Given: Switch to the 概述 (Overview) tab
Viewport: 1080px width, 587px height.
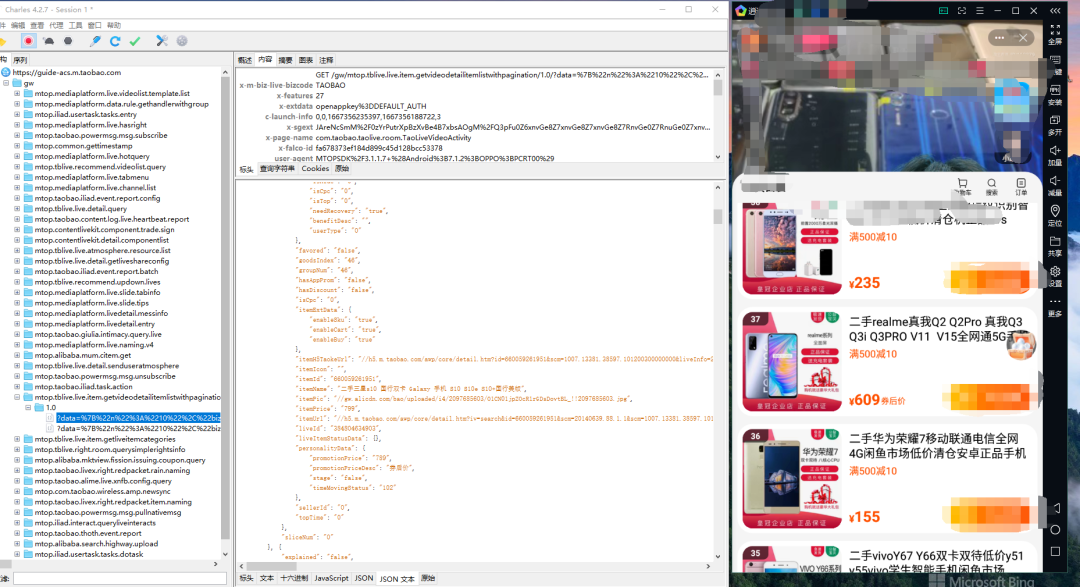Looking at the screenshot, I should (245, 61).
